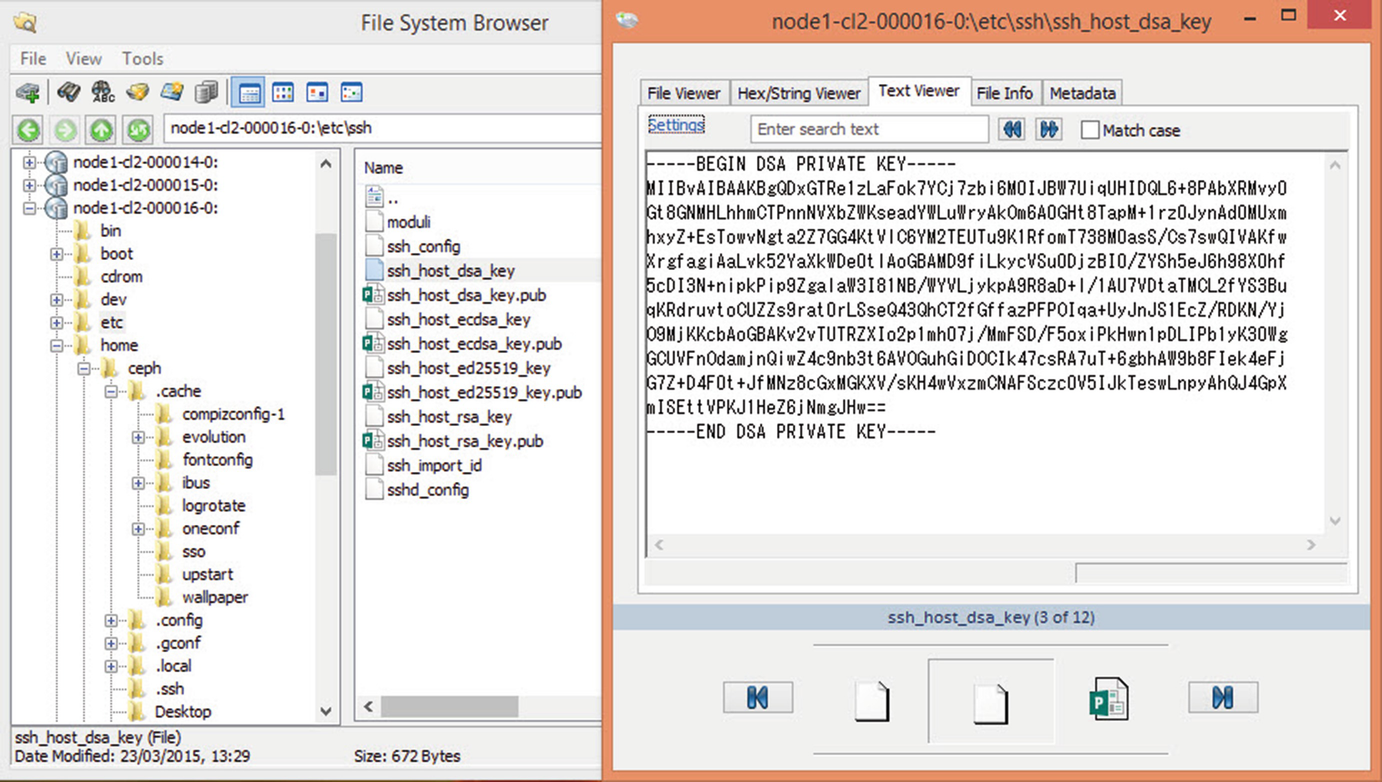Expand the evolution folder
This screenshot has width=1382, height=782.
click(138, 437)
